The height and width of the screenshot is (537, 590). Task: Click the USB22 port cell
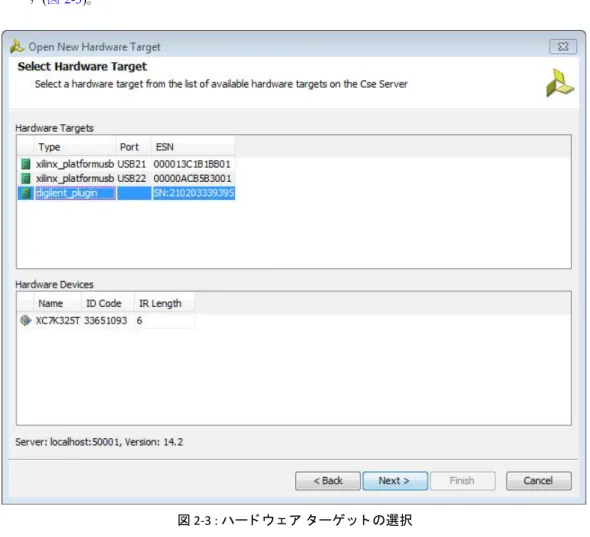point(132,179)
